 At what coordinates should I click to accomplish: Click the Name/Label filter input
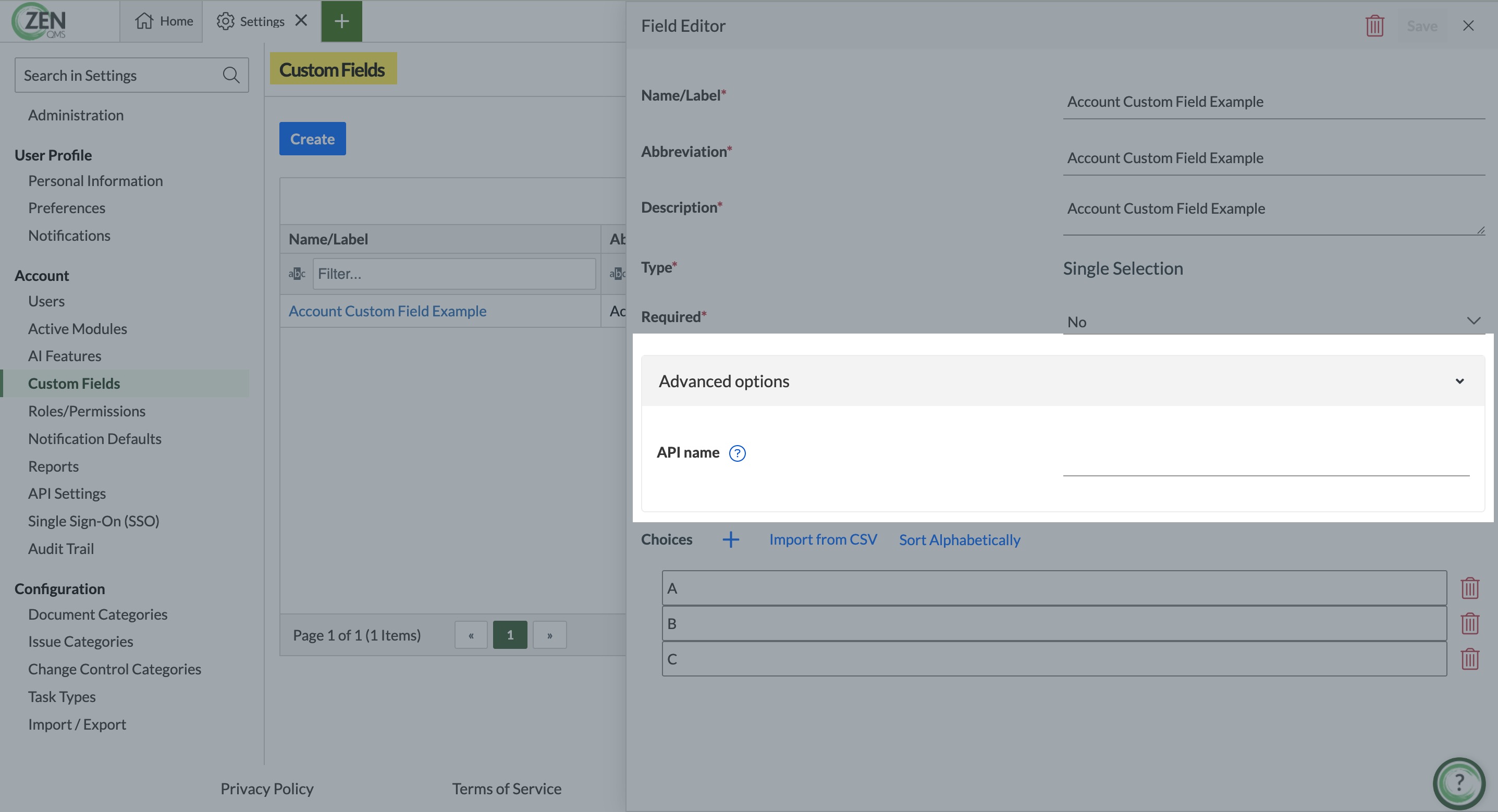[454, 274]
